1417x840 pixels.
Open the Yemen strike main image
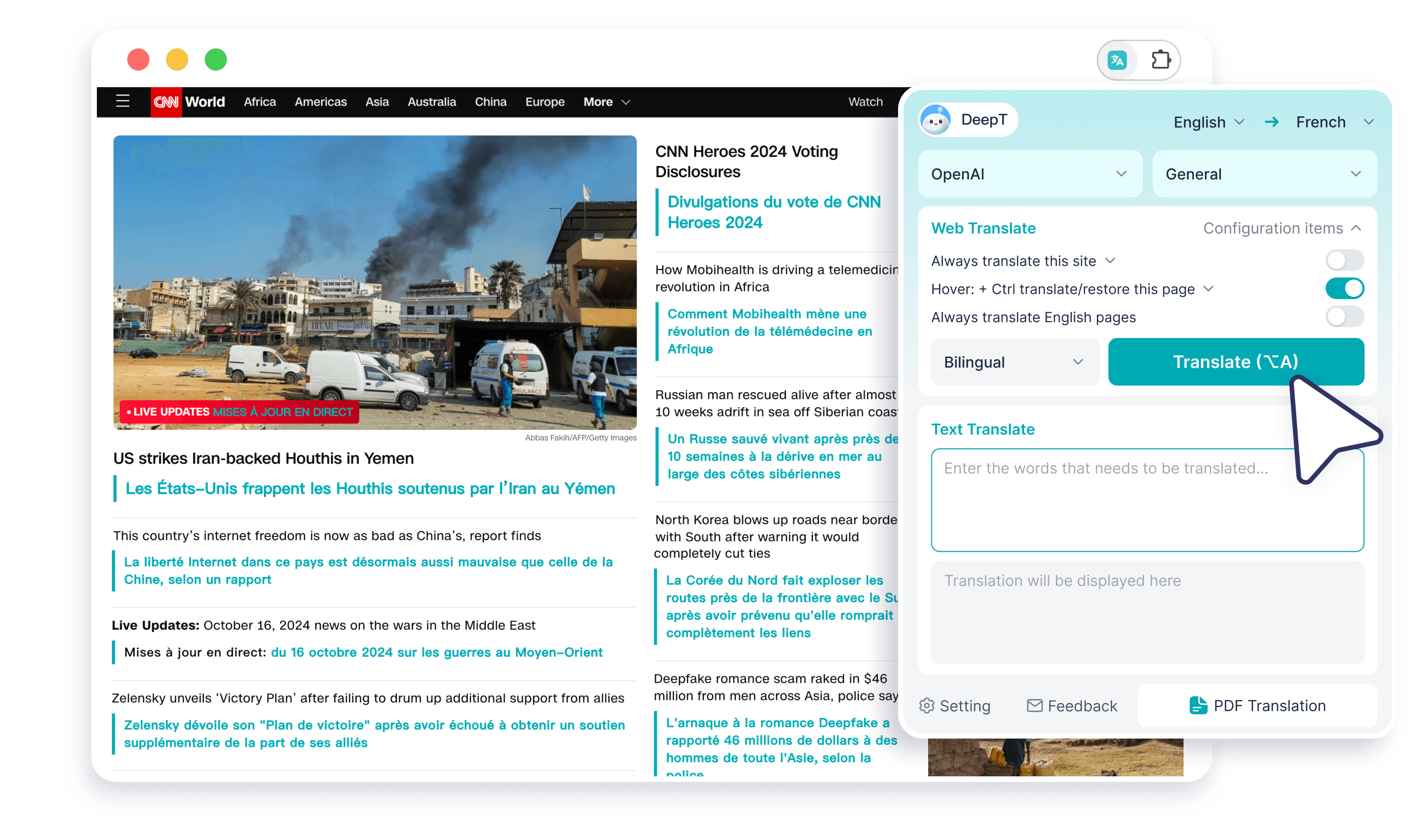pyautogui.click(x=375, y=282)
